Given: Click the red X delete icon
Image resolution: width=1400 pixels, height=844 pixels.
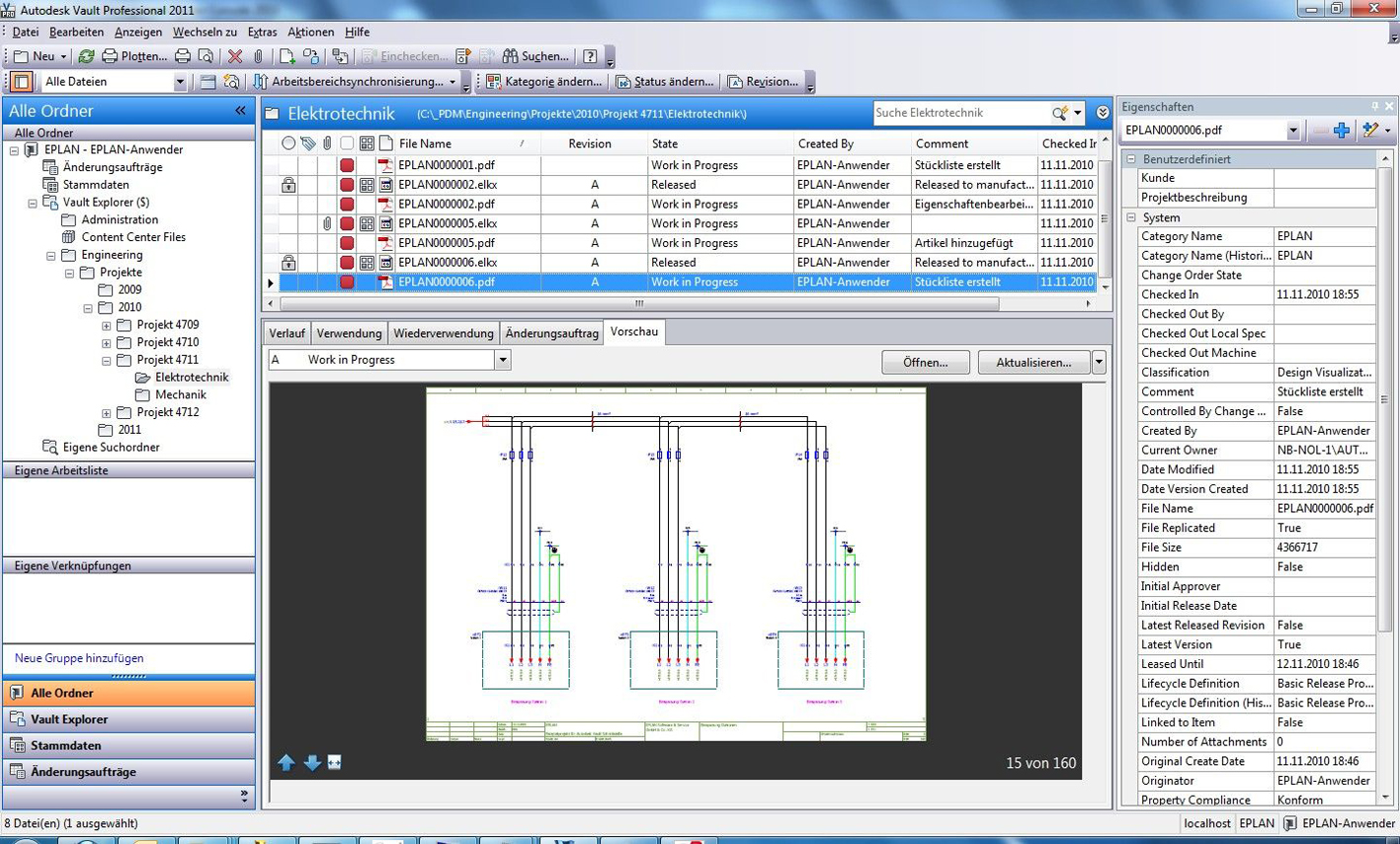Looking at the screenshot, I should click(x=235, y=56).
